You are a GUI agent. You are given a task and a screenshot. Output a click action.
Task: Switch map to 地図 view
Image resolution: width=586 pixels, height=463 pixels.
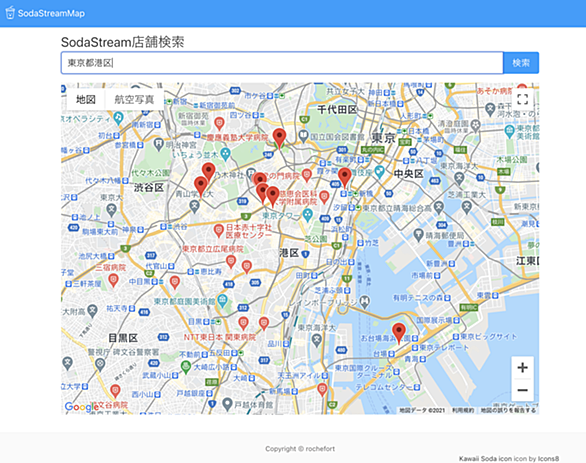click(x=86, y=99)
